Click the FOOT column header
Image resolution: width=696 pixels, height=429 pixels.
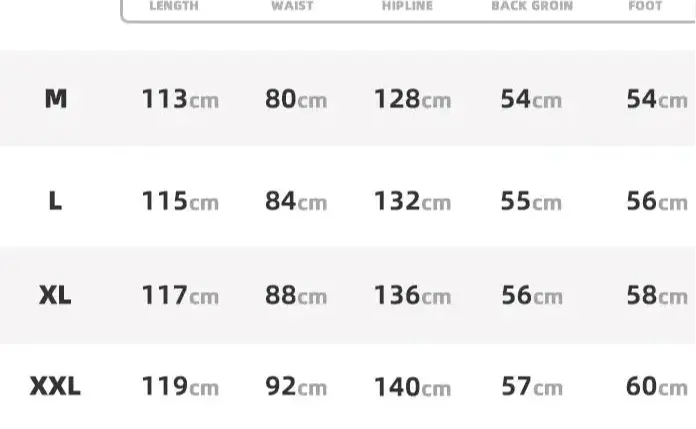pos(645,6)
